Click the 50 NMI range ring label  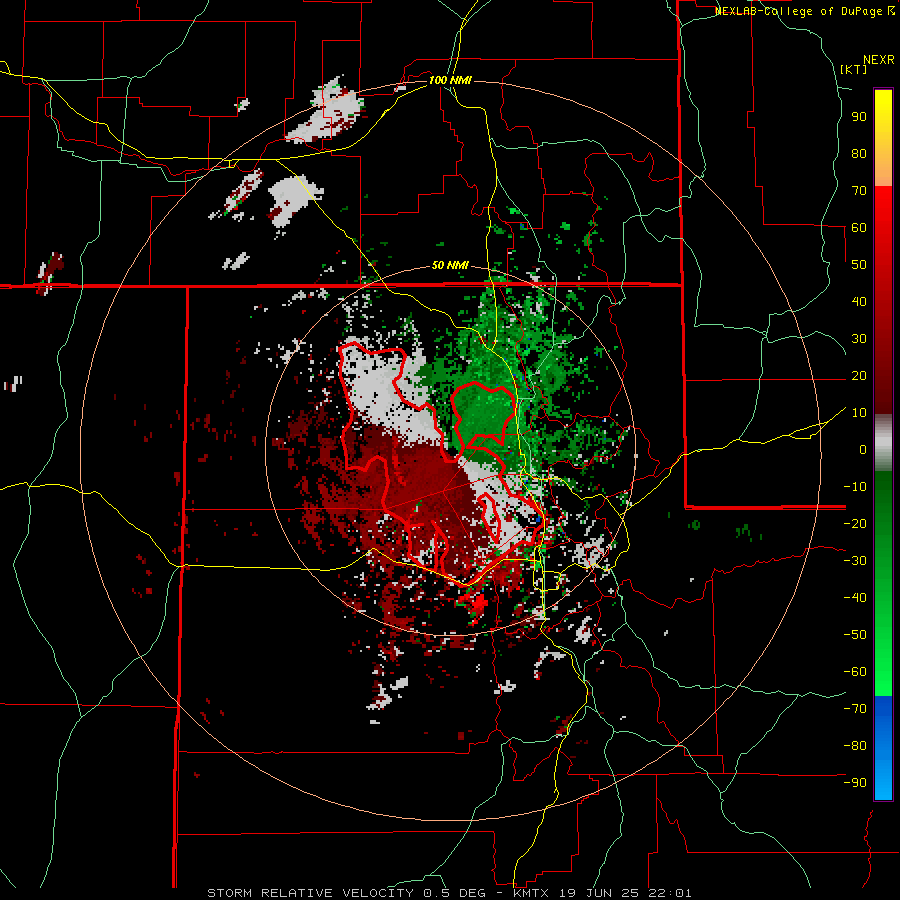point(450,266)
